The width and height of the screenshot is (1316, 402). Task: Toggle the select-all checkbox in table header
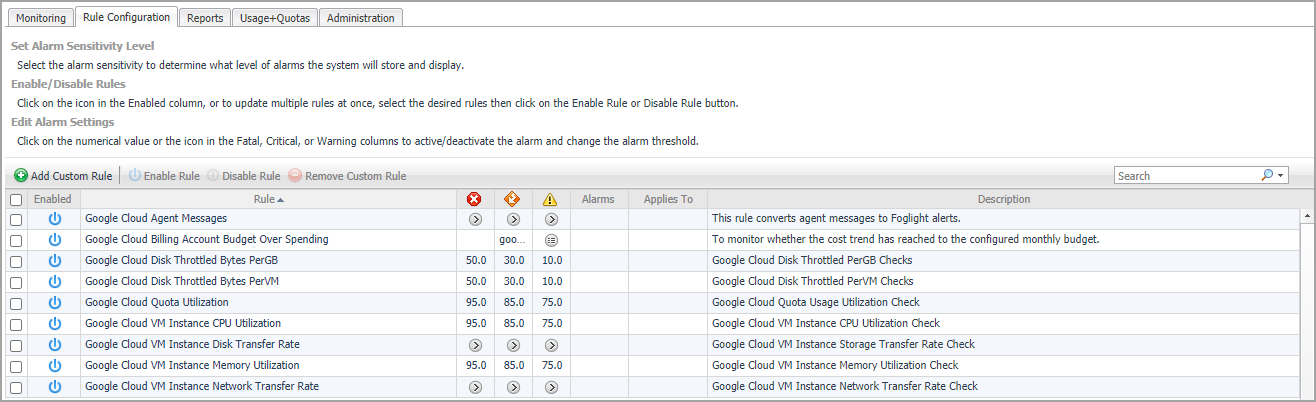coord(16,200)
